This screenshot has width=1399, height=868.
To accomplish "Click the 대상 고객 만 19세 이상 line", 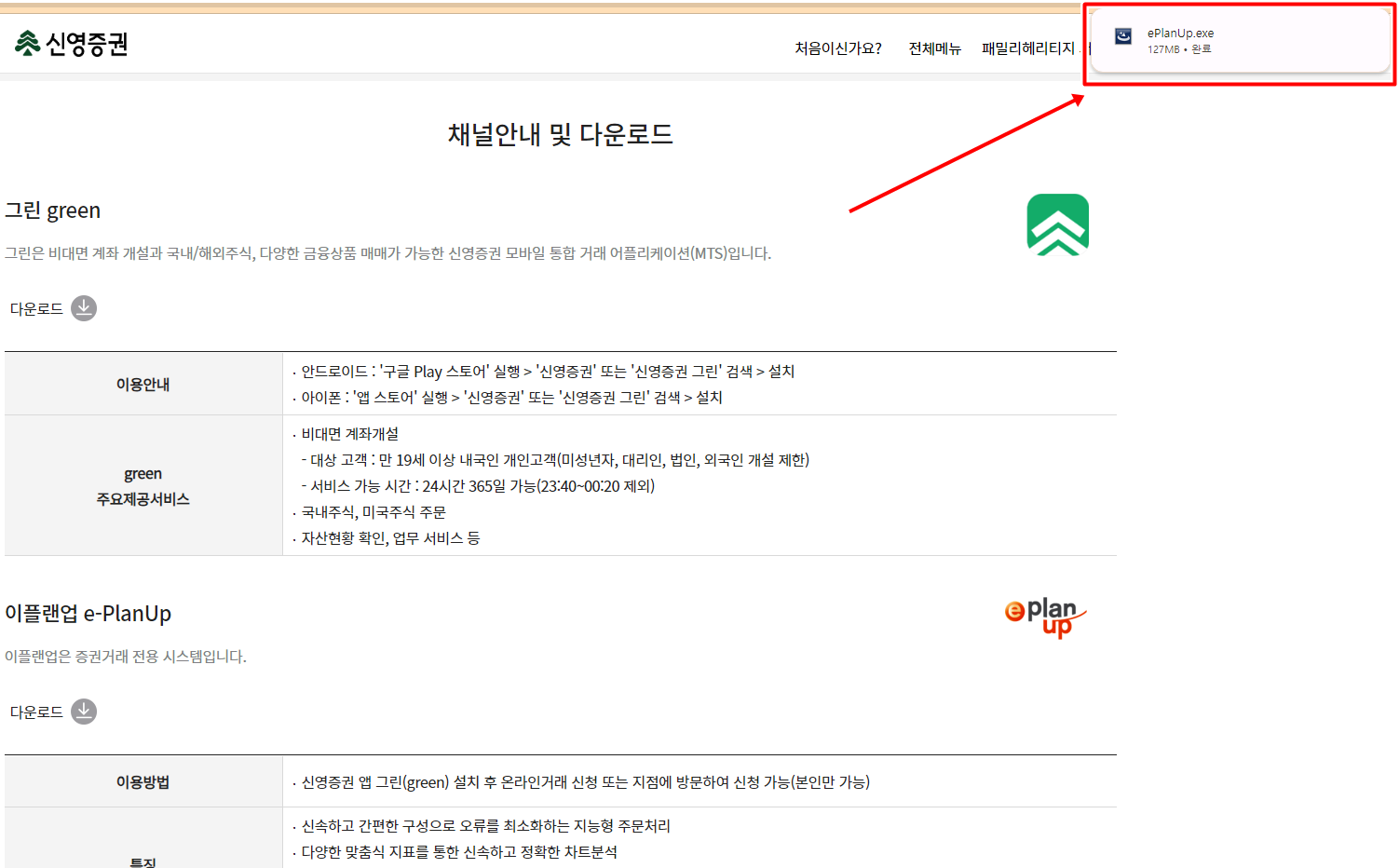I will (555, 460).
